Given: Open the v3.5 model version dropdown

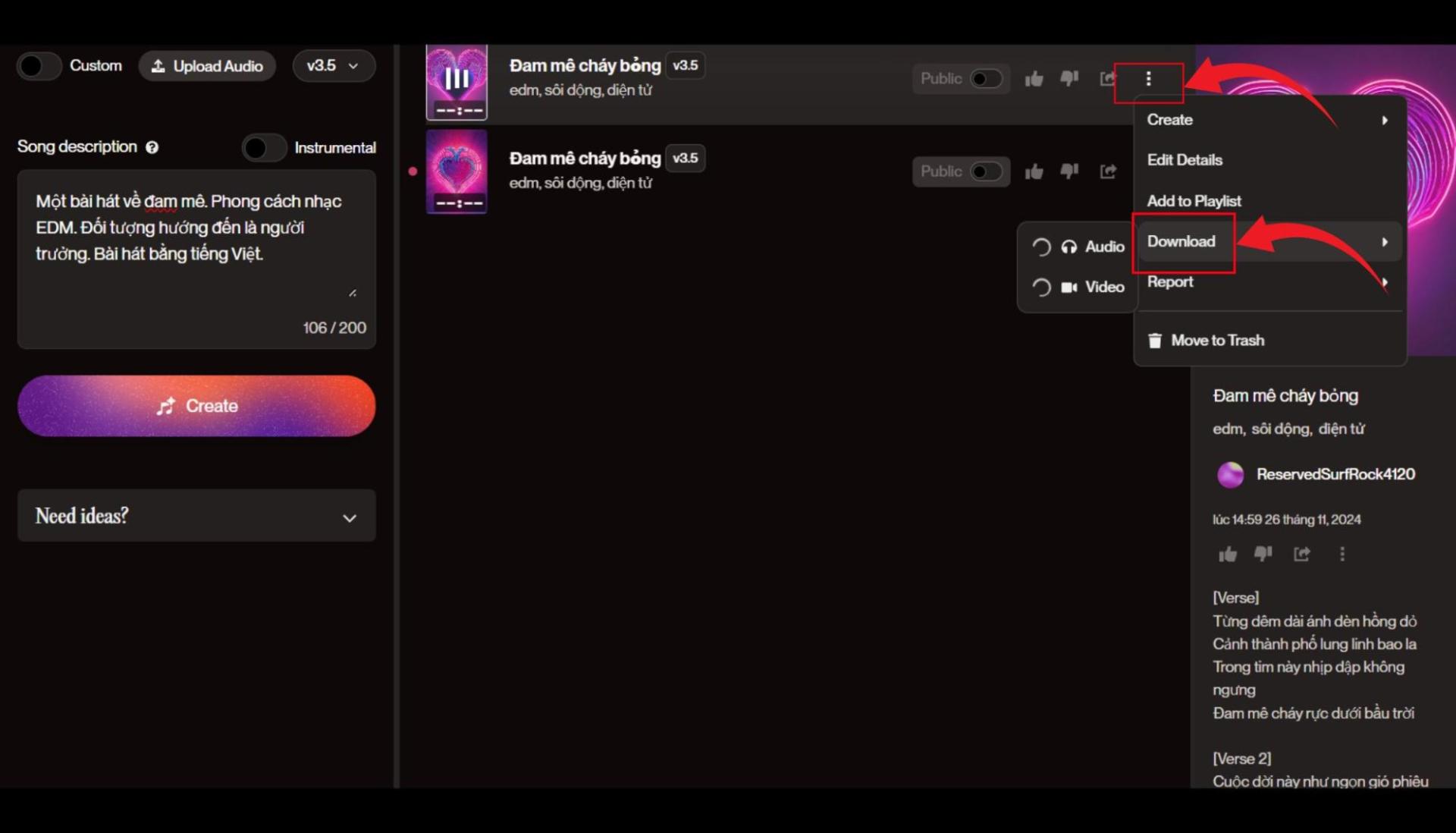Looking at the screenshot, I should pyautogui.click(x=334, y=66).
